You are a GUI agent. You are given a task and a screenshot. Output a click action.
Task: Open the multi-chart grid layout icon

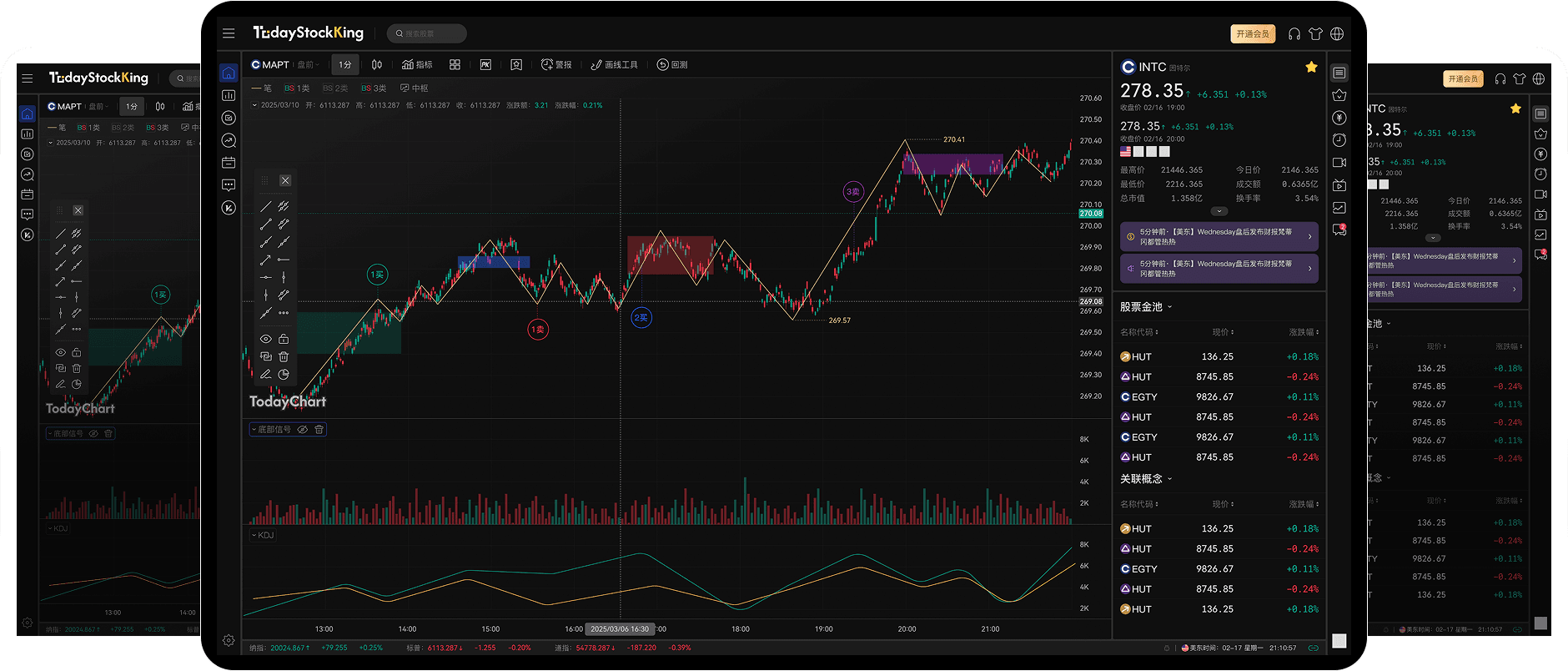455,64
